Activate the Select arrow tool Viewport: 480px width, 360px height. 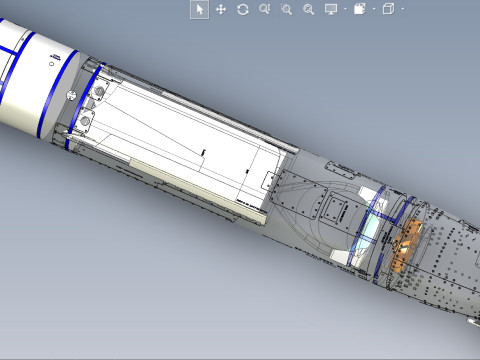click(x=199, y=9)
